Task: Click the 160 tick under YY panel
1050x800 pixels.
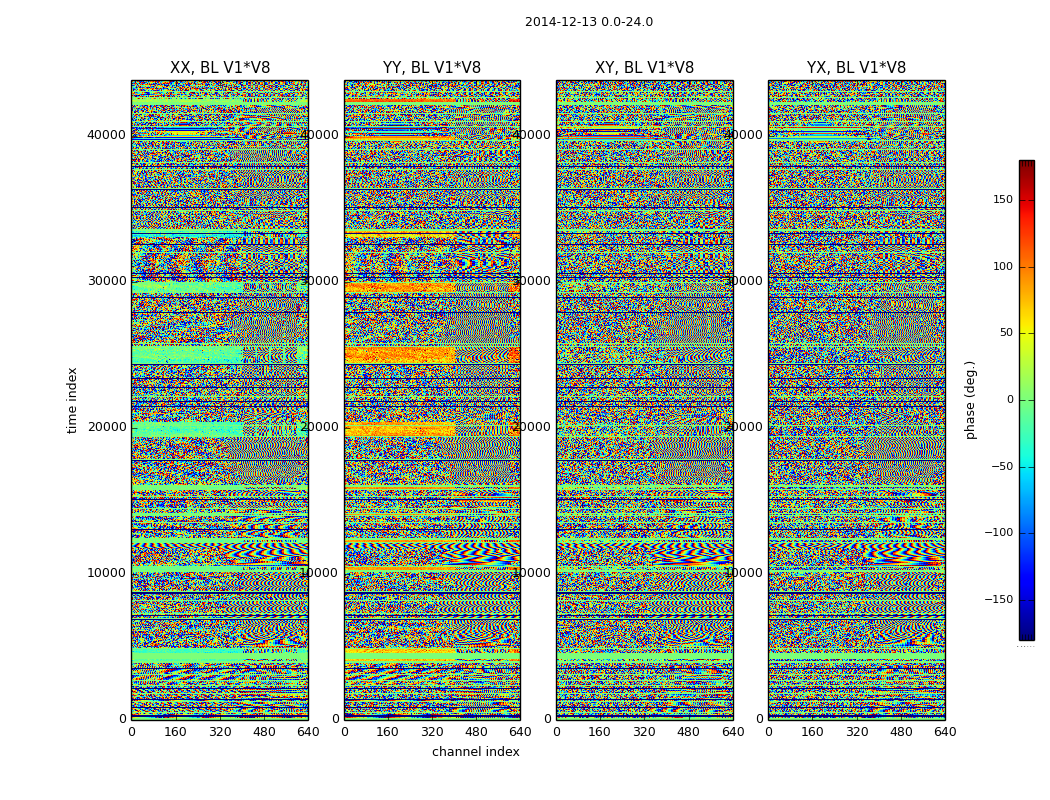Action: [388, 732]
